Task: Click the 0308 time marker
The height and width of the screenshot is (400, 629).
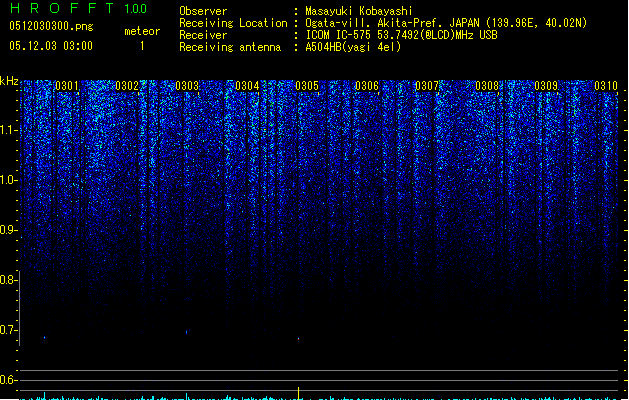Action: (487, 86)
